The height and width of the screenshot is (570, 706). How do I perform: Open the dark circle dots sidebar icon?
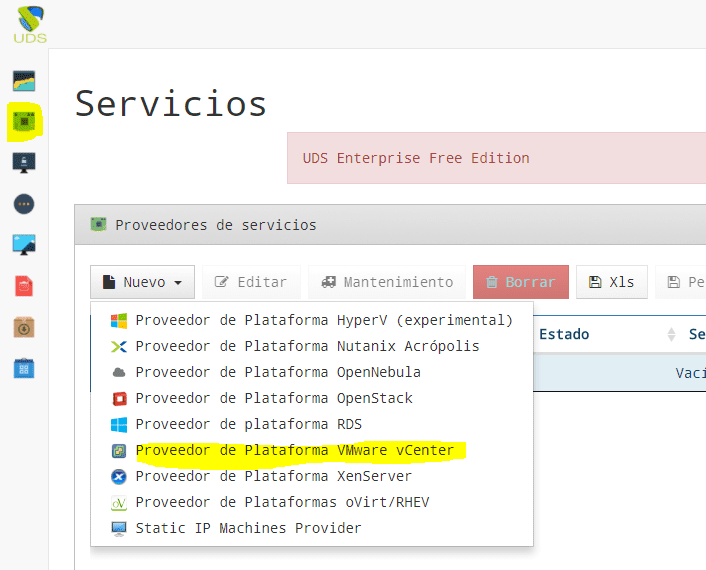click(x=24, y=204)
